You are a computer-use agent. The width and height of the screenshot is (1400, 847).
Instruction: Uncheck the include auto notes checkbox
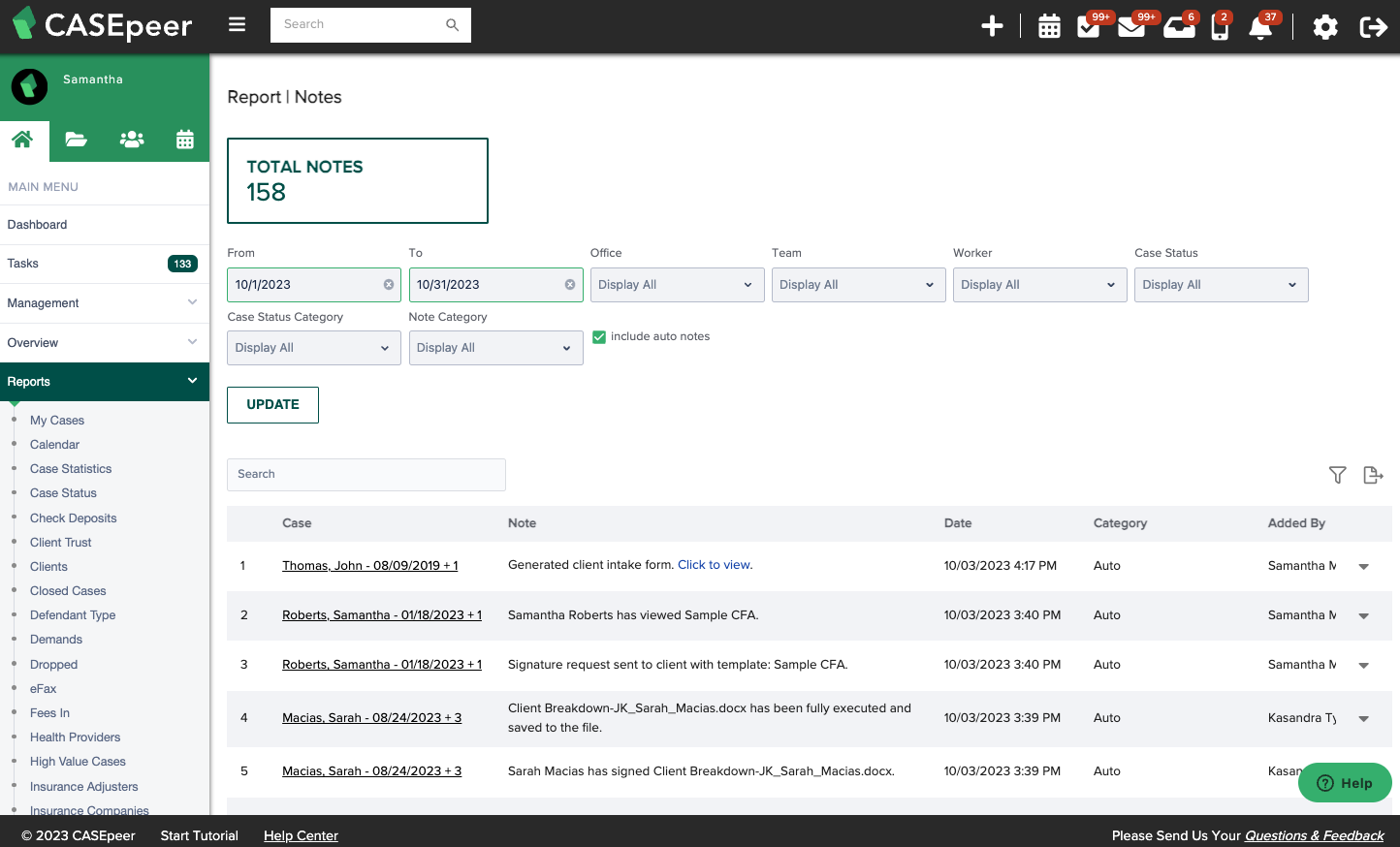pyautogui.click(x=599, y=337)
